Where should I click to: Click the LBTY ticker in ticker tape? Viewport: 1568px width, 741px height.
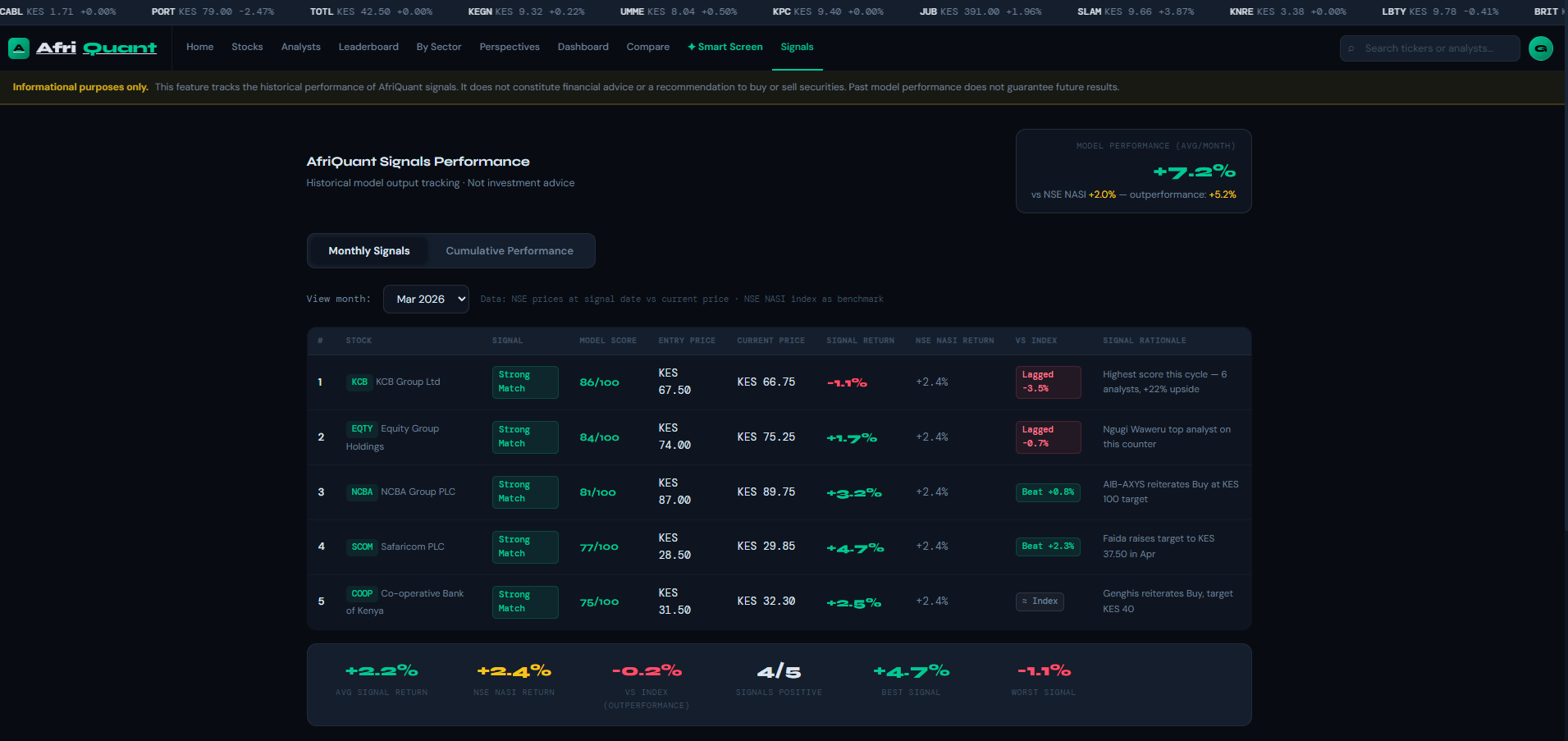coord(1440,11)
